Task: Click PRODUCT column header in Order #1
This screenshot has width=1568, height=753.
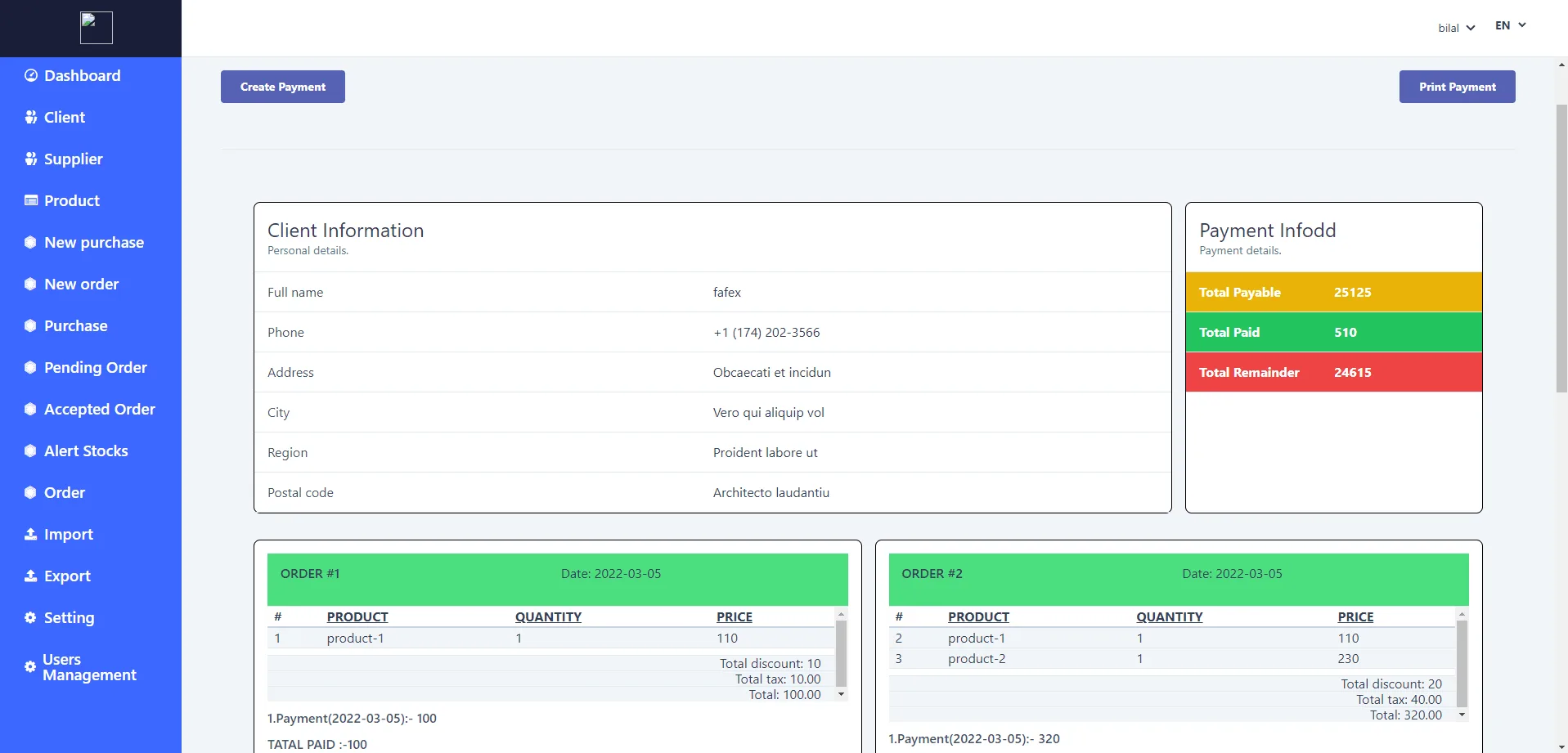Action: (x=357, y=617)
